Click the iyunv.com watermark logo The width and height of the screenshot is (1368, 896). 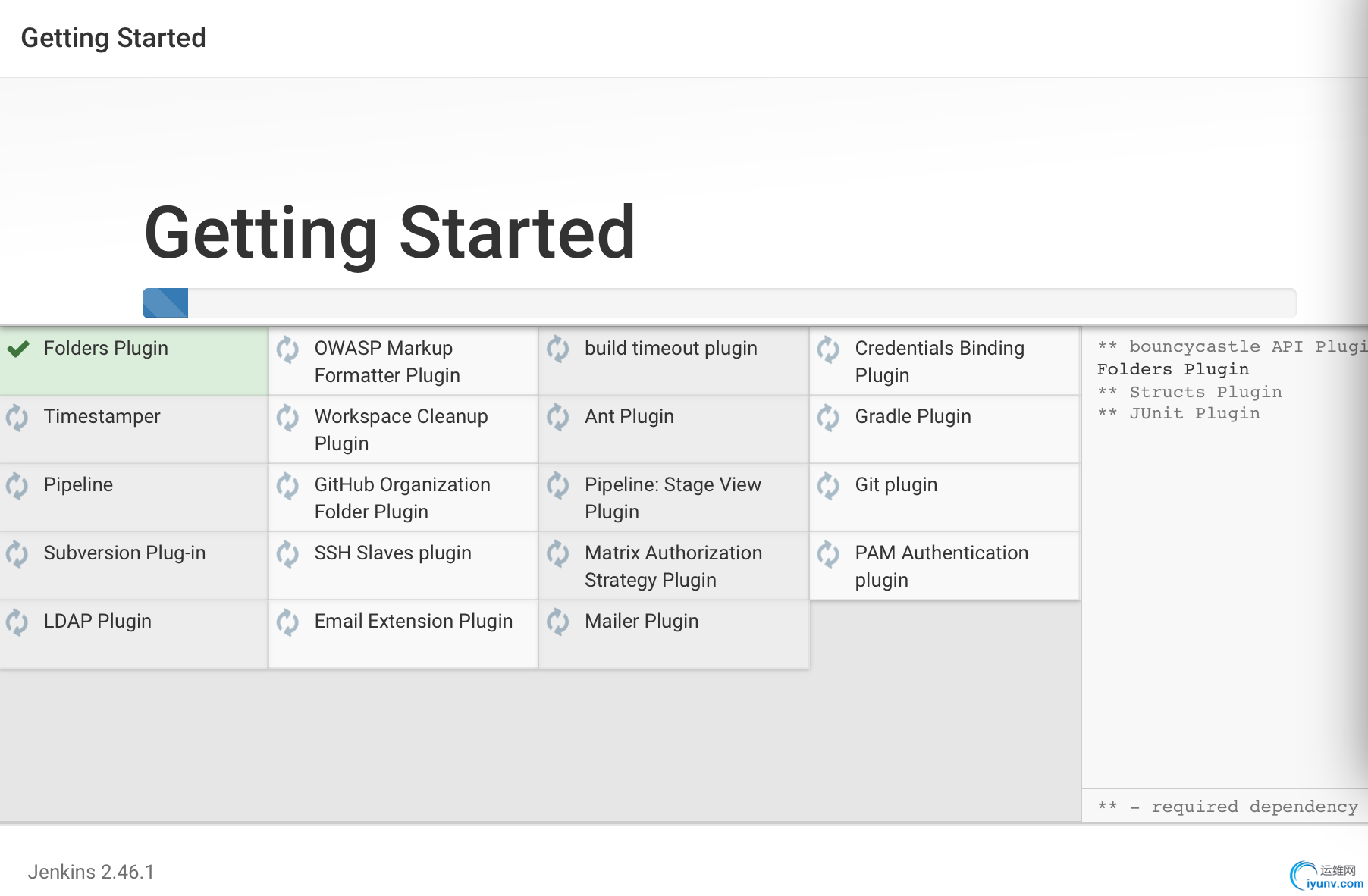pyautogui.click(x=1326, y=876)
